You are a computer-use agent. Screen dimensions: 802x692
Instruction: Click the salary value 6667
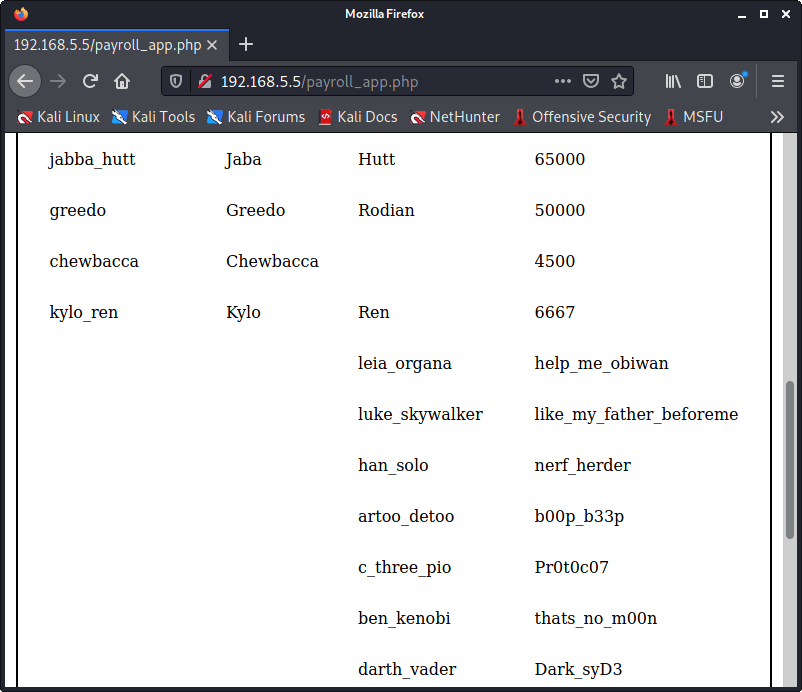point(555,312)
